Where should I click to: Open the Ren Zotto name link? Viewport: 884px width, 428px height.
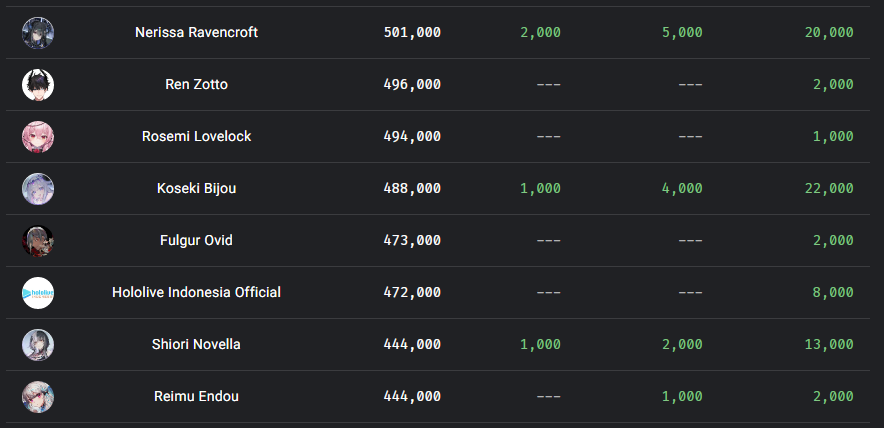tap(196, 84)
